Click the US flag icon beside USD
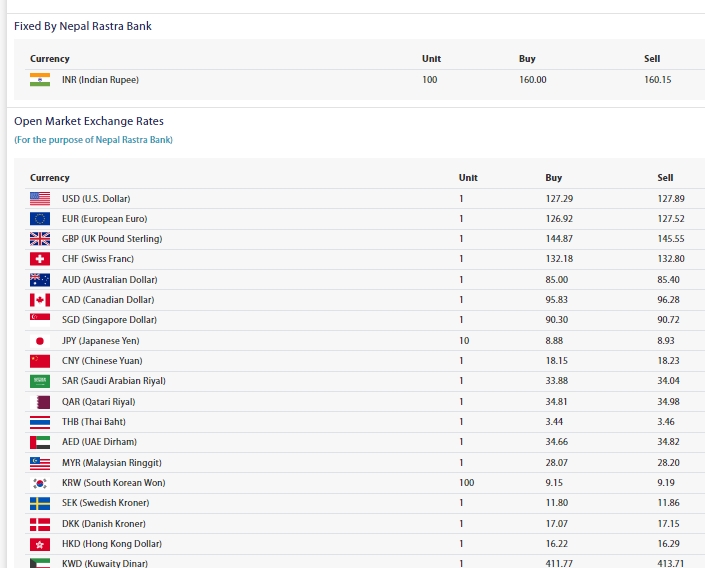 [40, 199]
